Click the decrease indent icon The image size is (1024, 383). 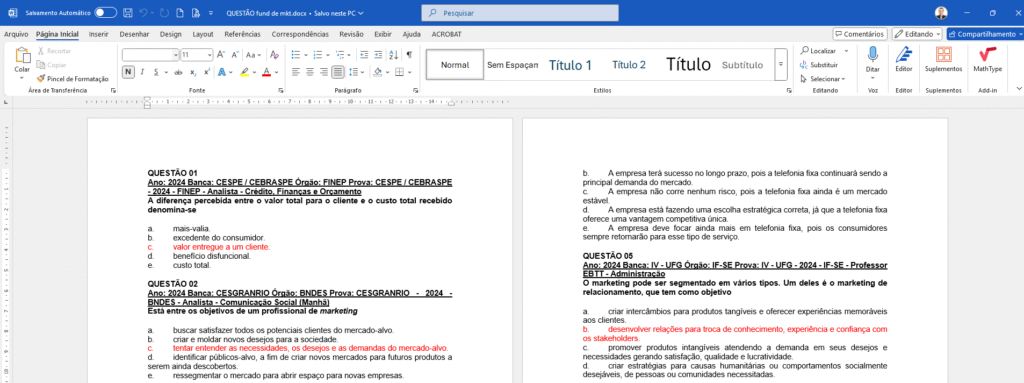coord(364,55)
